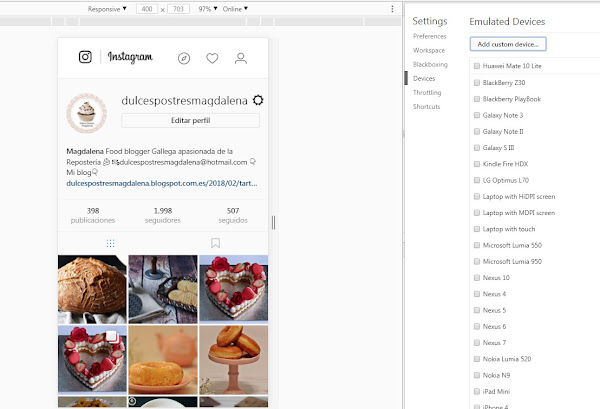Check the Microsoft Lumia 550 device
Image resolution: width=600 pixels, height=409 pixels.
point(477,245)
